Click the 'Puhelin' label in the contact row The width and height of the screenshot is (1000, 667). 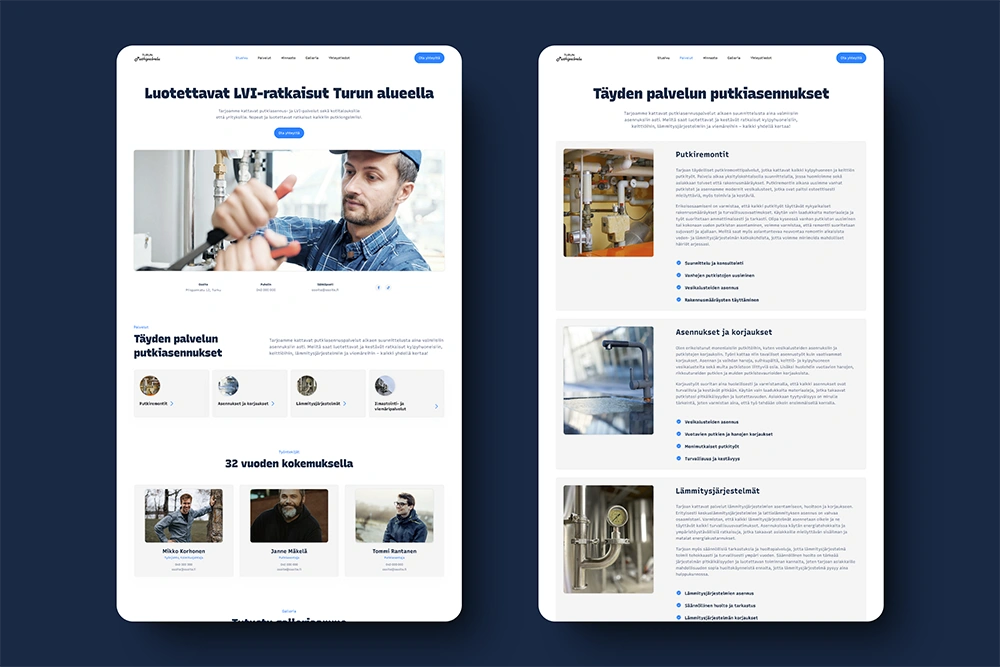(x=266, y=284)
